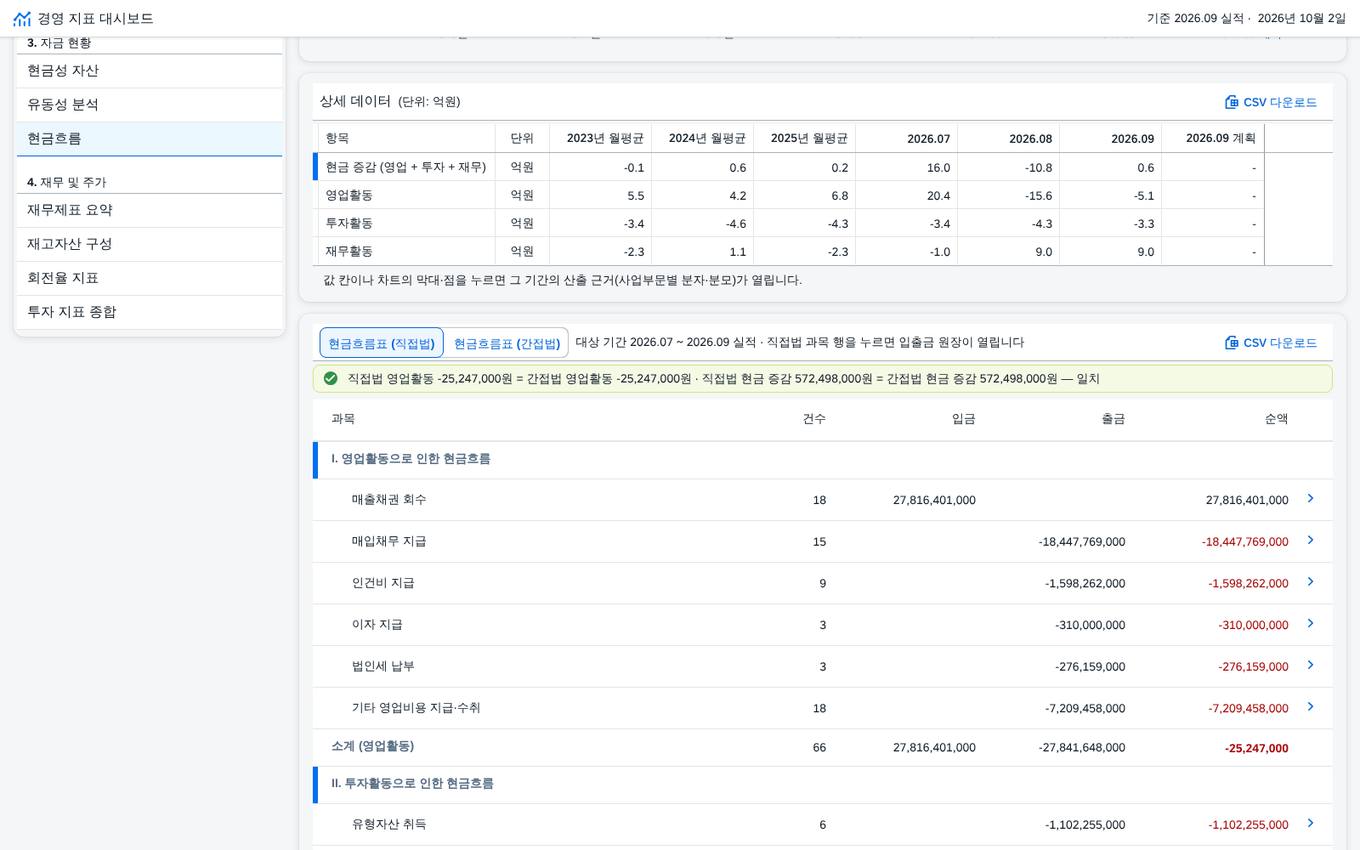Click the 이자 지급 출금 amount -310,000,000
Image resolution: width=1360 pixels, height=850 pixels.
coord(1090,625)
